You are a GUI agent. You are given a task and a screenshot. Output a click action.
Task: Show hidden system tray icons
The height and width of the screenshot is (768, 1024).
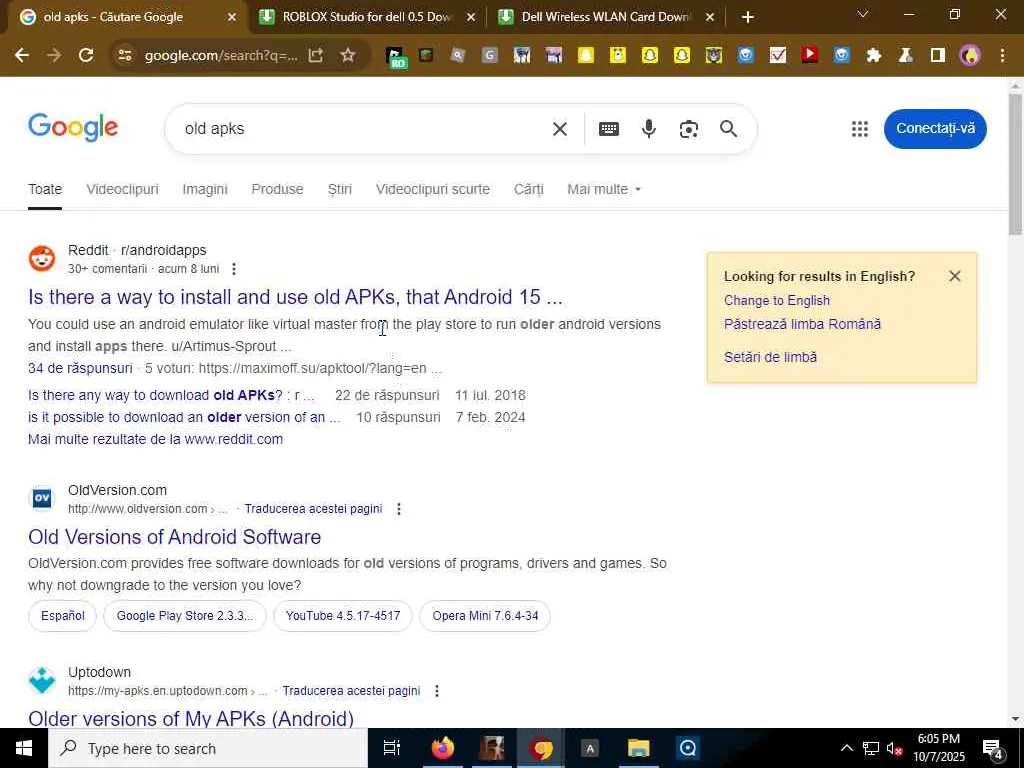(x=846, y=748)
